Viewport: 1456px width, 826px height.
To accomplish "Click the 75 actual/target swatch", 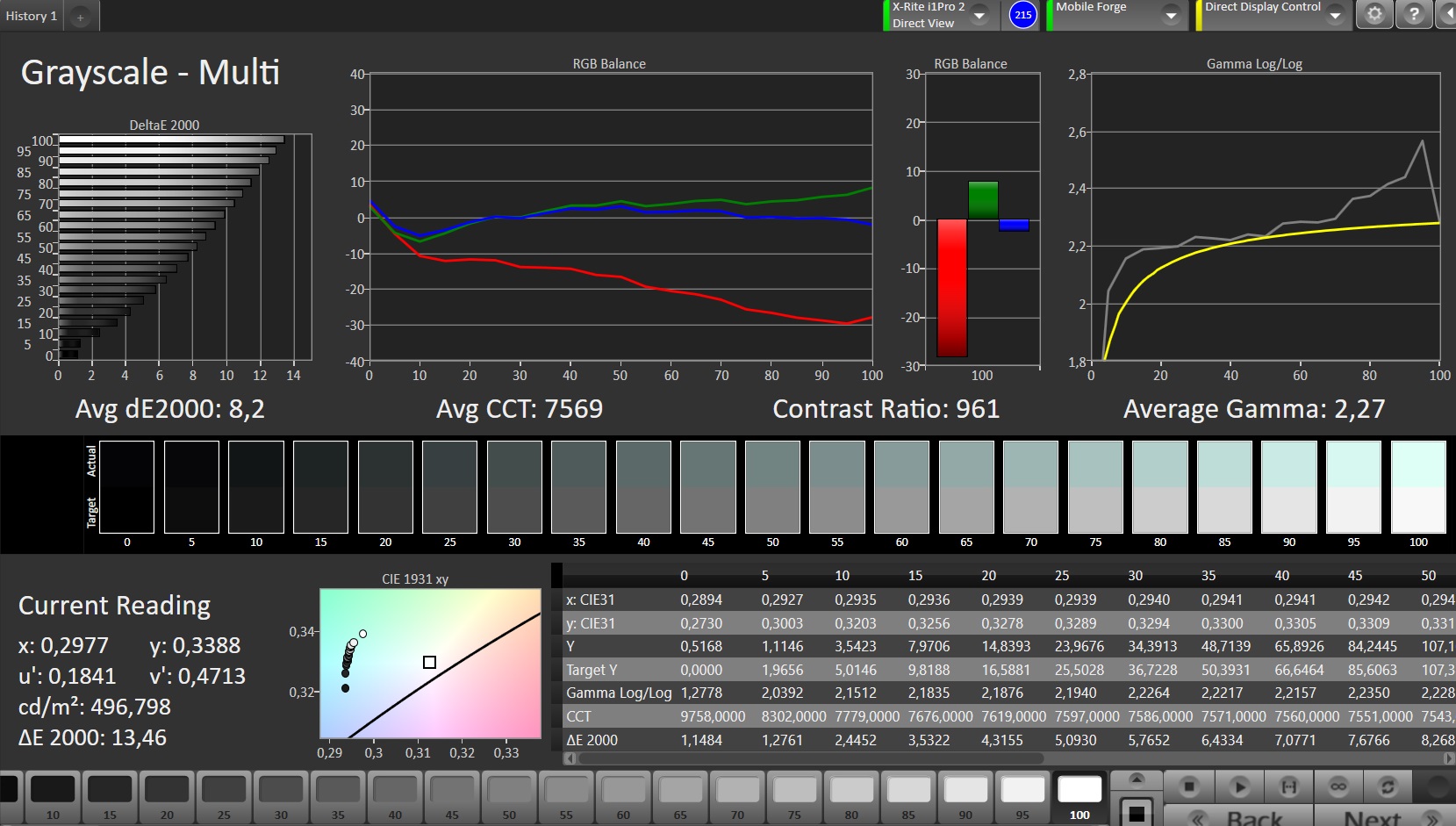I will (x=1095, y=487).
